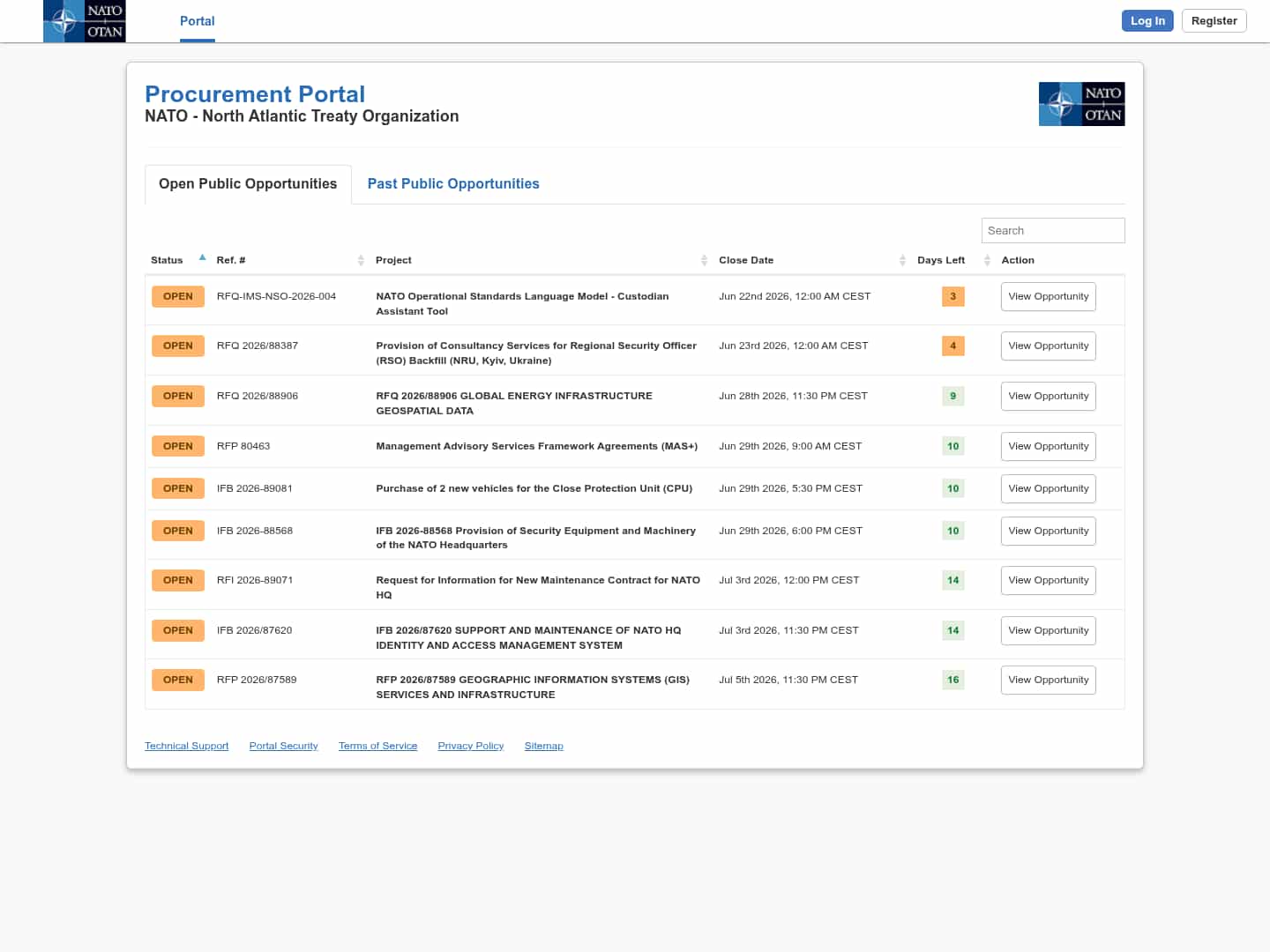Viewport: 1270px width, 952px height.
Task: Click NATO - North Atlantic Treaty Organization subtitle
Action: click(302, 116)
